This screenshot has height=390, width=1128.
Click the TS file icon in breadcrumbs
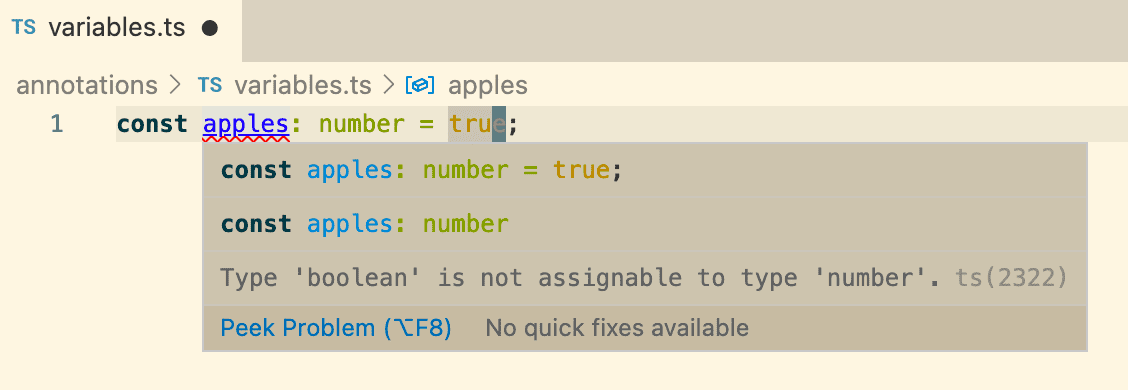tap(209, 86)
